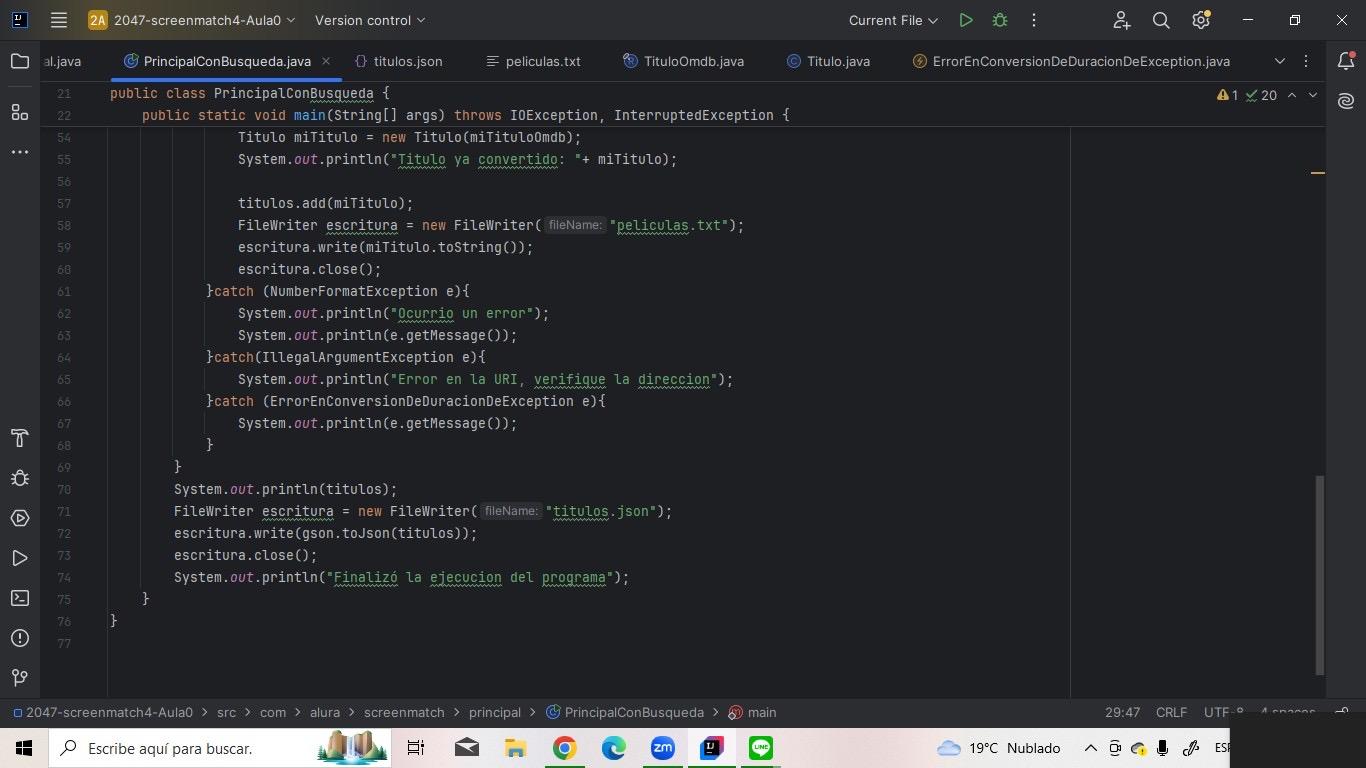Open the Structure tool window
The height and width of the screenshot is (768, 1366).
pyautogui.click(x=20, y=112)
